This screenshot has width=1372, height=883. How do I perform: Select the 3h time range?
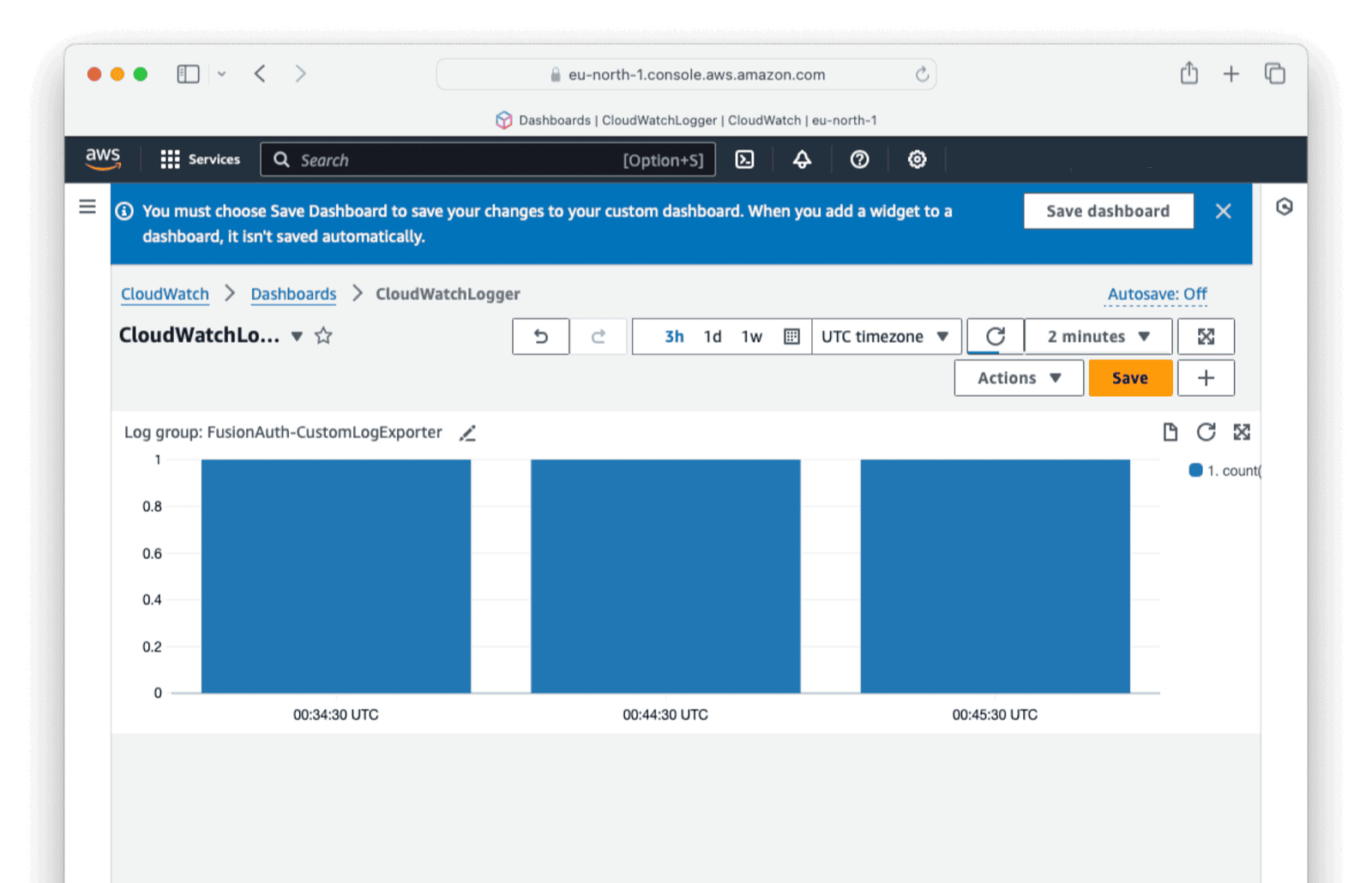[674, 336]
